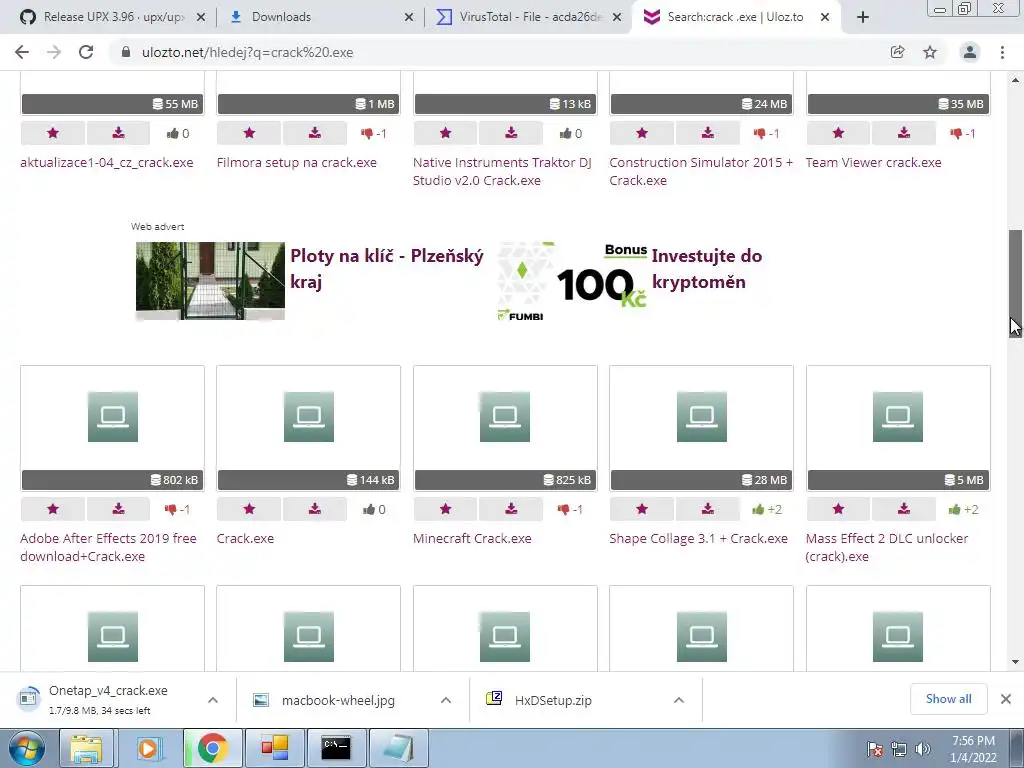
Task: Click the address bar URL field
Action: (x=496, y=52)
